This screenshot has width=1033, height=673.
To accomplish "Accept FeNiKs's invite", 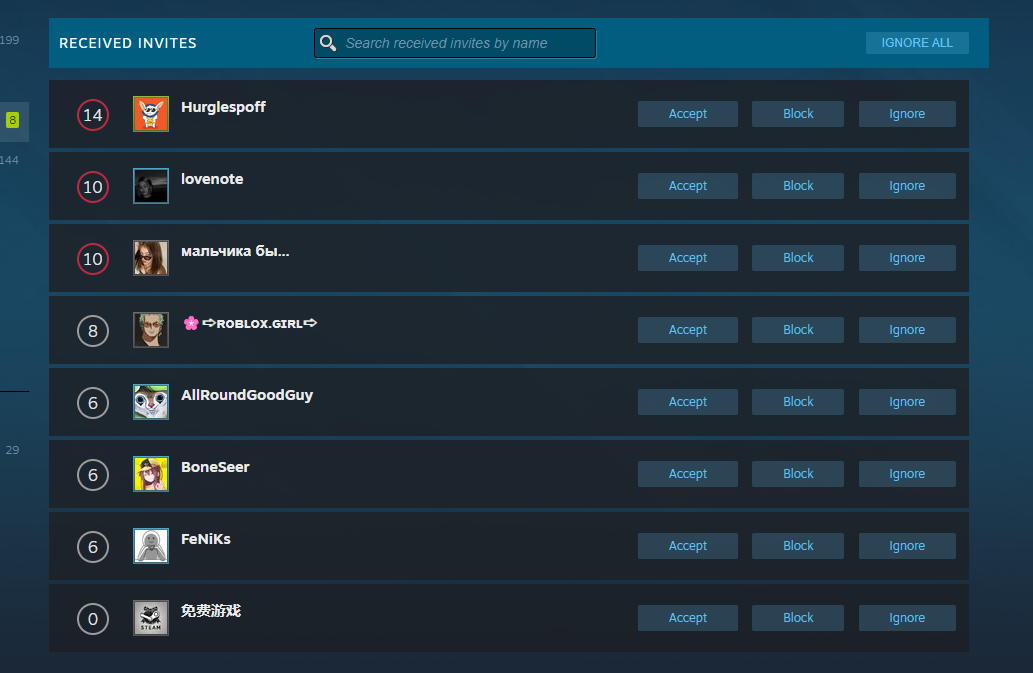I will point(688,546).
